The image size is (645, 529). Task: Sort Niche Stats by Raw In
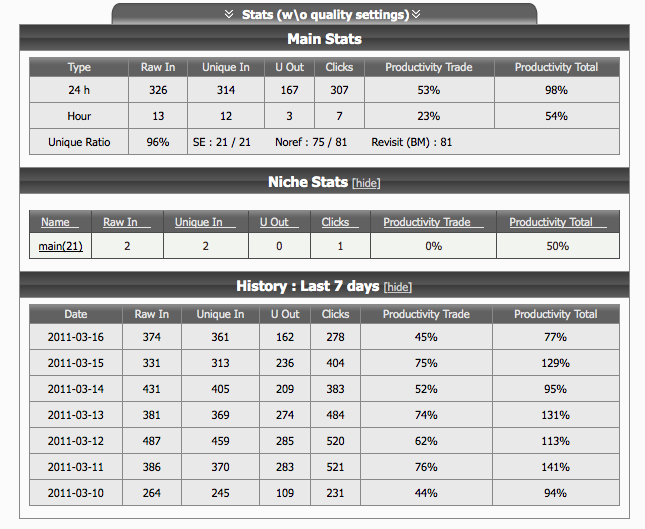click(x=120, y=222)
